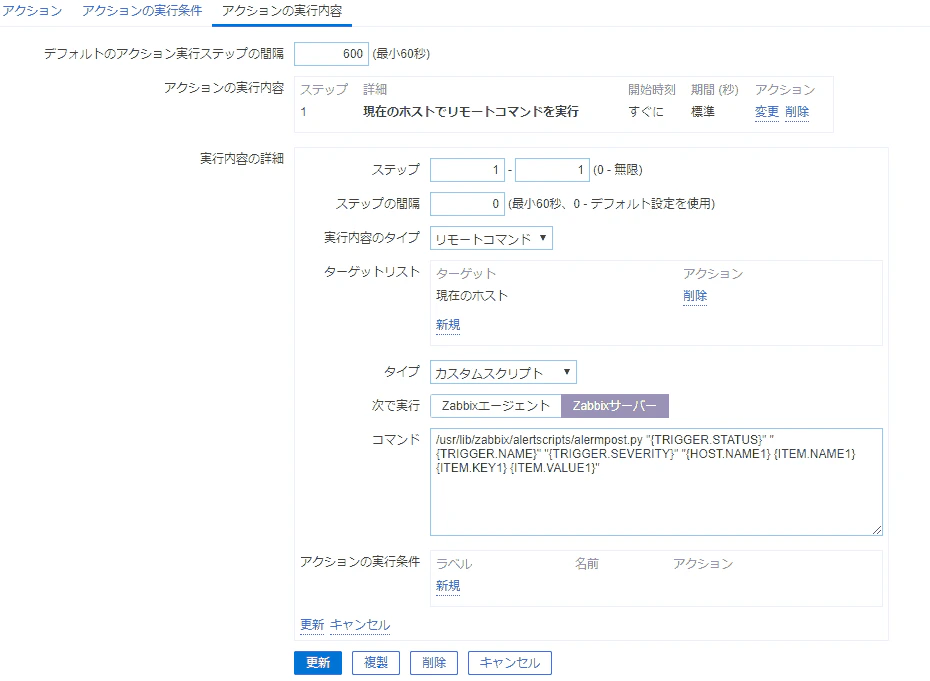The height and width of the screenshot is (681, 930).
Task: Focus the ステップ end number field
Action: pos(552,170)
